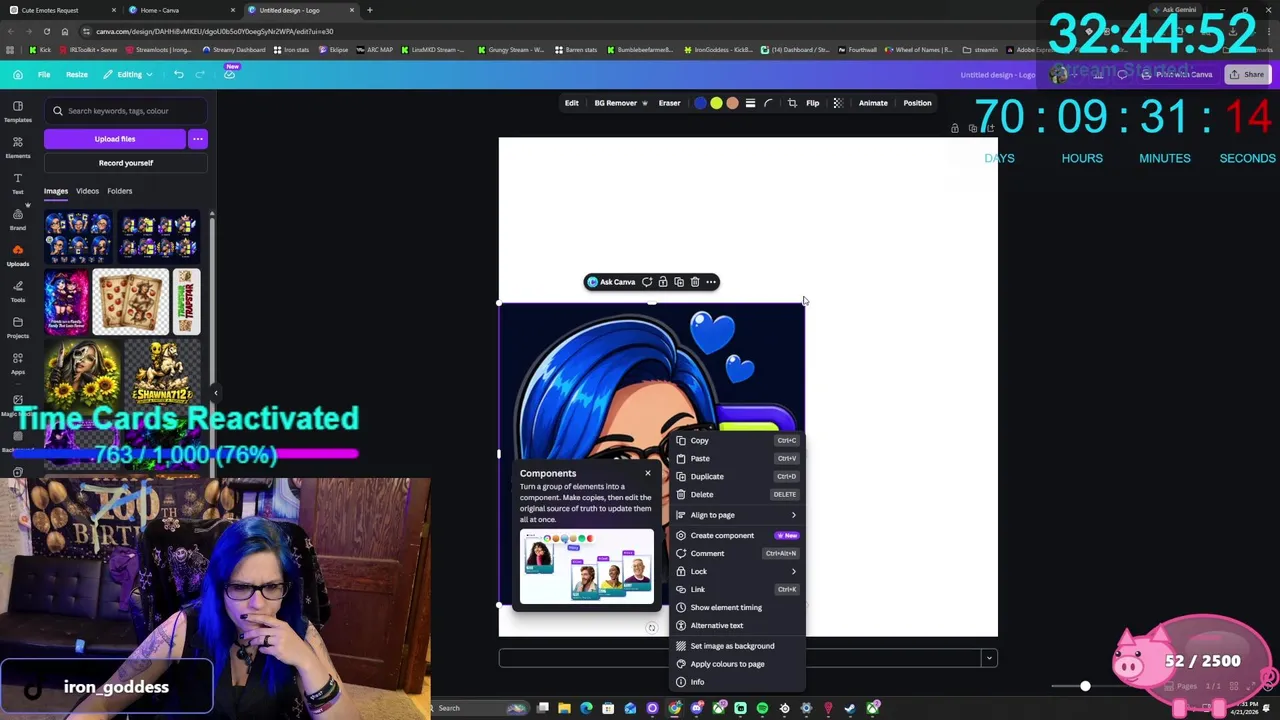Select the blue colour swatch
1280x720 pixels.
[x=700, y=103]
